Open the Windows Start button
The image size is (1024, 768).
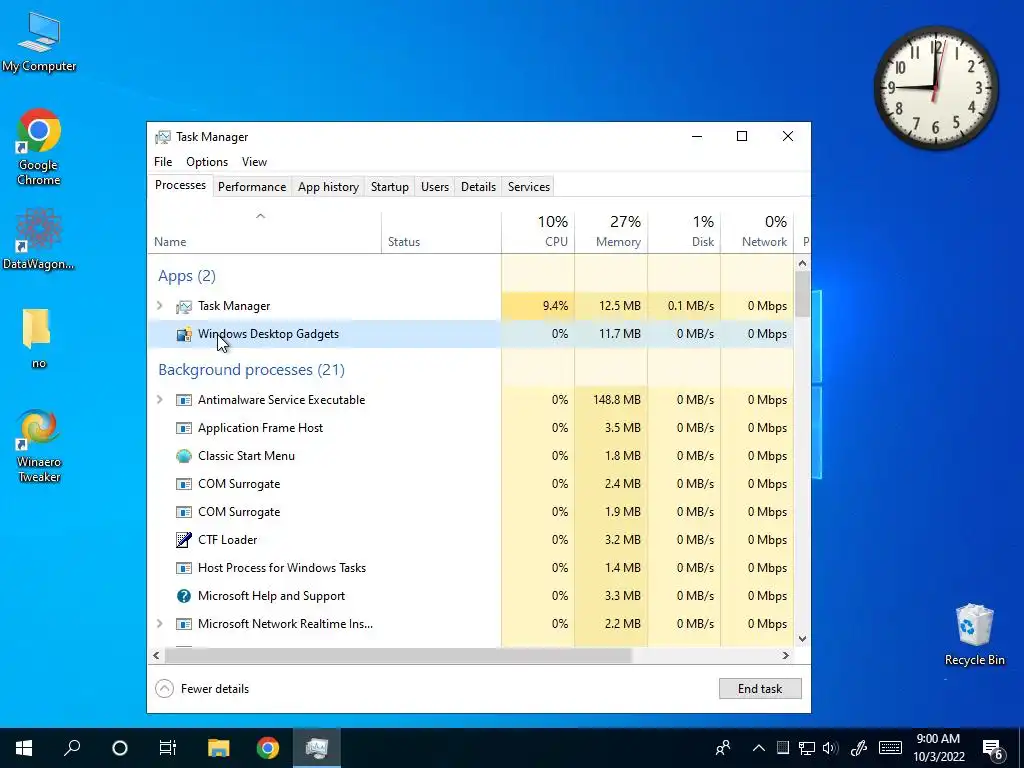[24, 748]
